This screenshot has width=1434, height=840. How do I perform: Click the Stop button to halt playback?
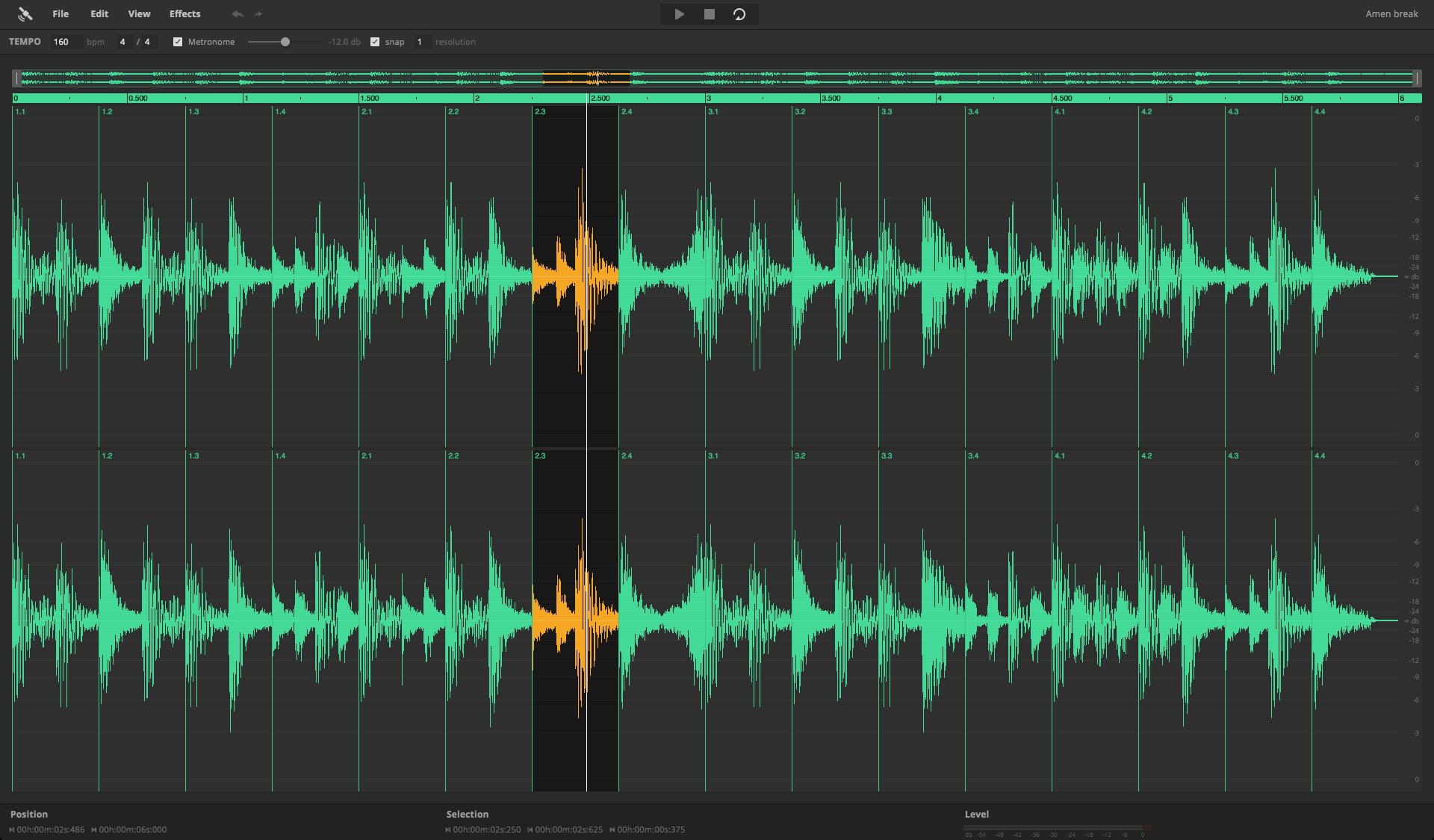coord(710,14)
